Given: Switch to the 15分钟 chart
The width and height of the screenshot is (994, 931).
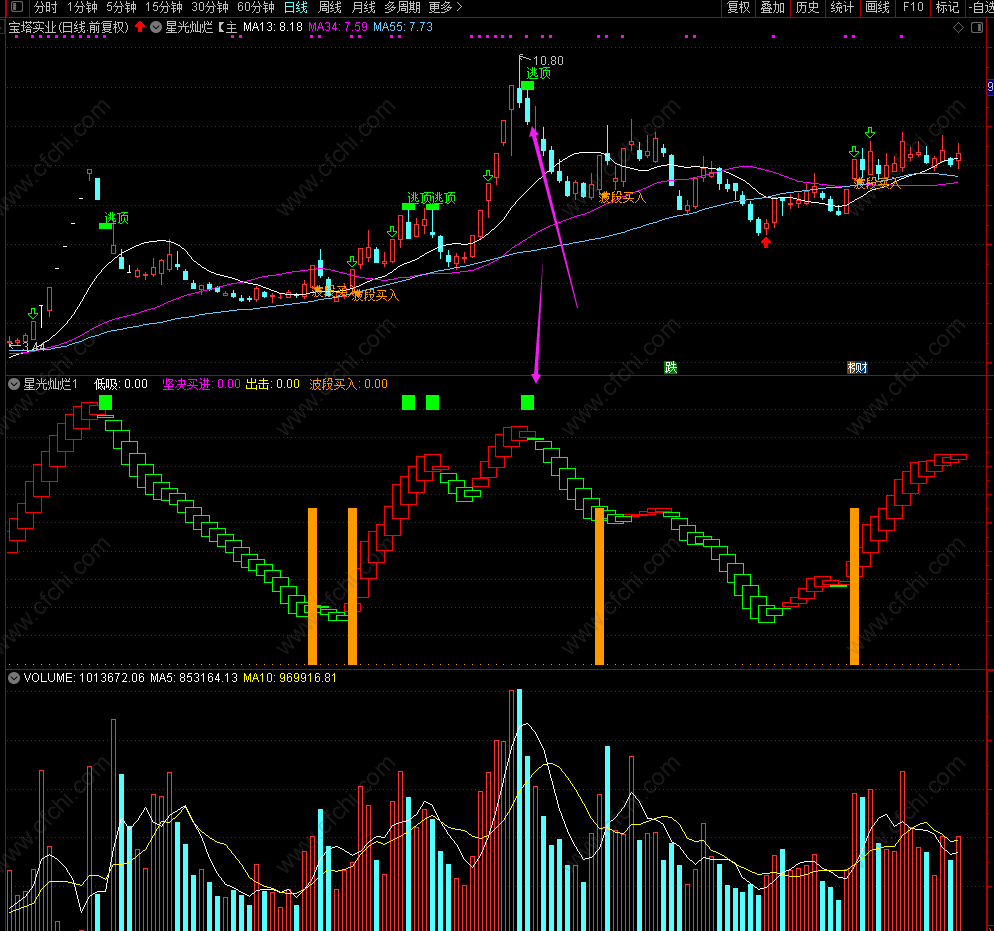Looking at the screenshot, I should 164,8.
